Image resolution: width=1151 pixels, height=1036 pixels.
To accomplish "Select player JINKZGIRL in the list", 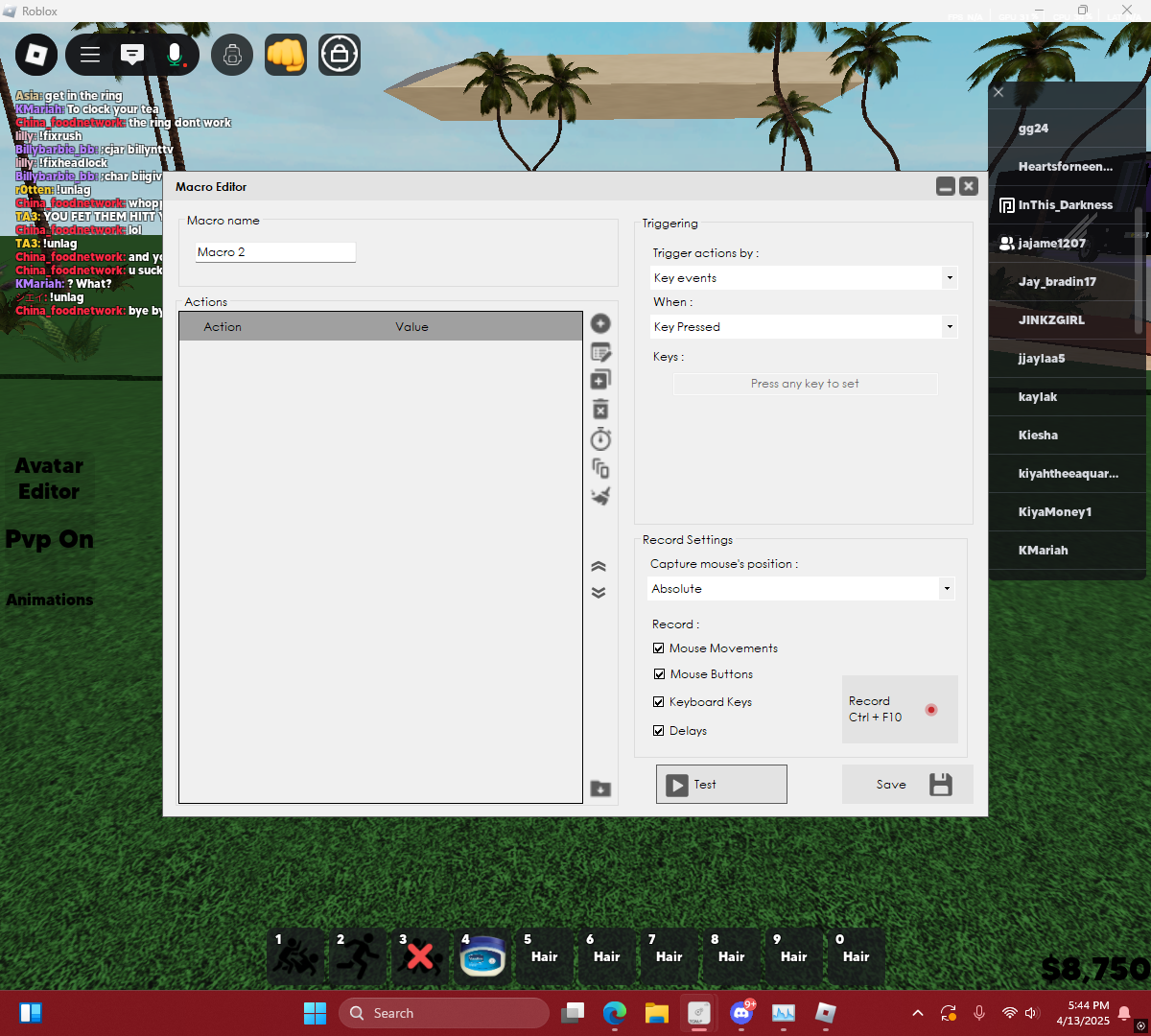I will (1068, 320).
